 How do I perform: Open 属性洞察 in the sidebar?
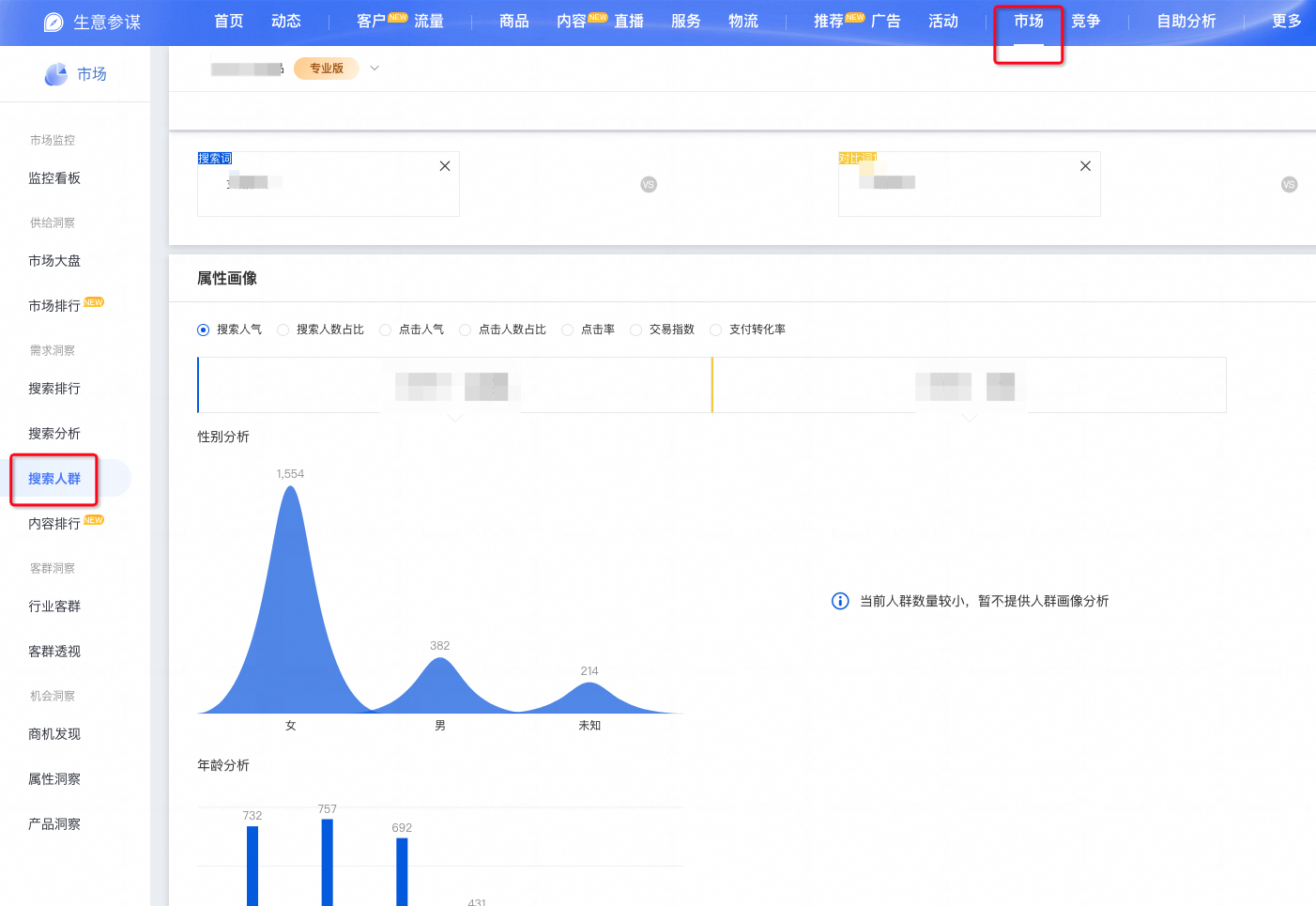(54, 779)
